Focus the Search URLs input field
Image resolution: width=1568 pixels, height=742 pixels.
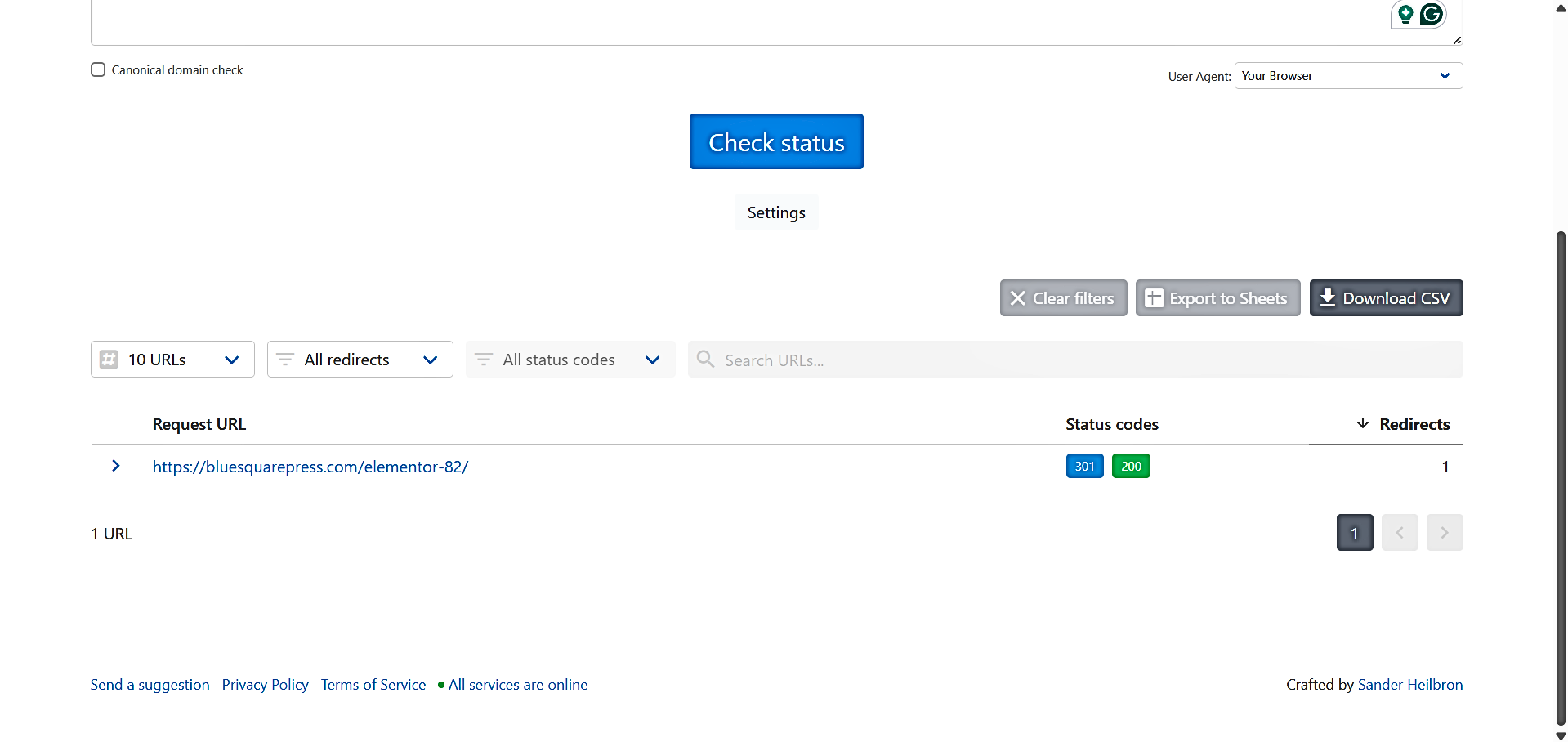1087,360
